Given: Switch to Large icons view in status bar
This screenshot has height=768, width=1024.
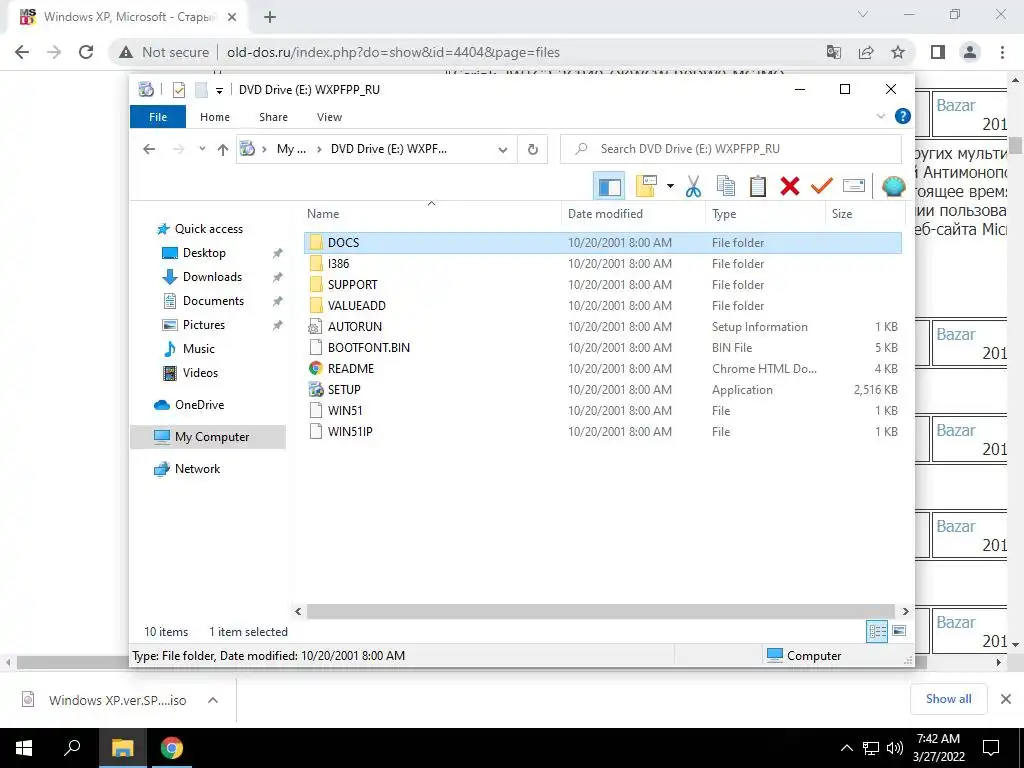Looking at the screenshot, I should (899, 631).
